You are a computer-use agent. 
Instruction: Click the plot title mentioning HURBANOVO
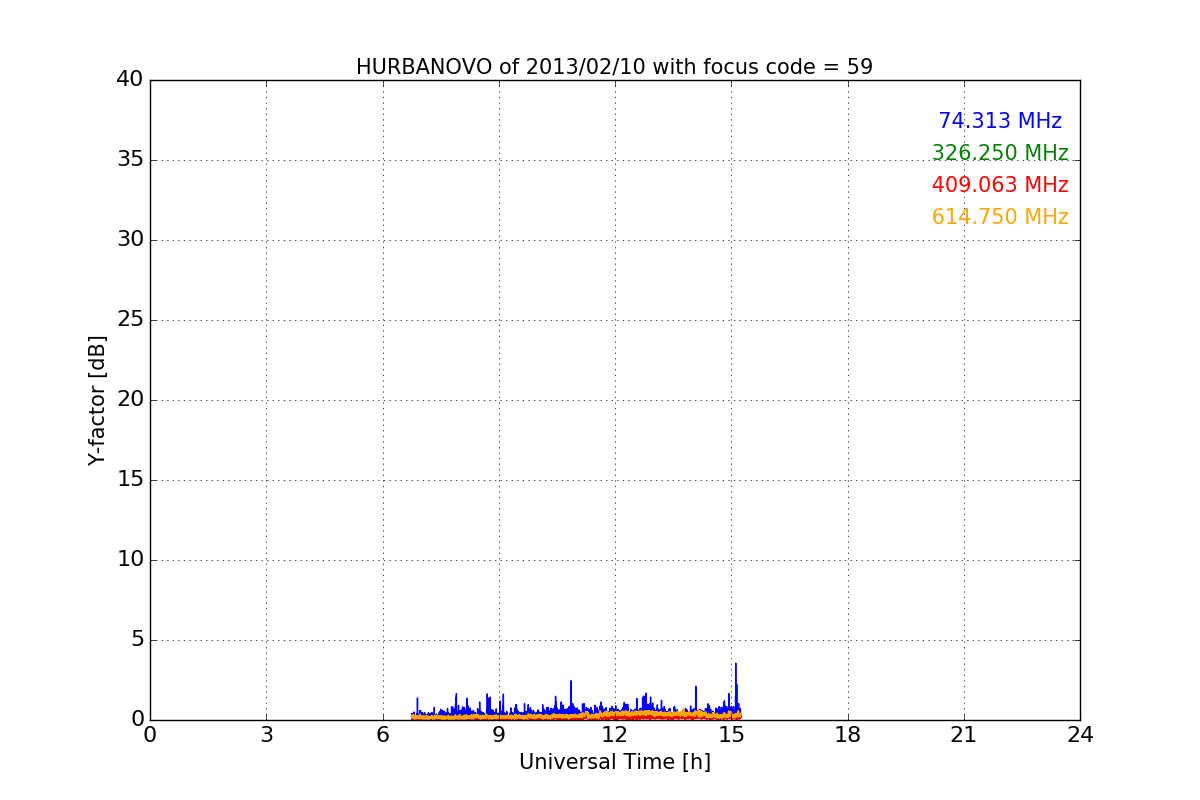(x=614, y=67)
